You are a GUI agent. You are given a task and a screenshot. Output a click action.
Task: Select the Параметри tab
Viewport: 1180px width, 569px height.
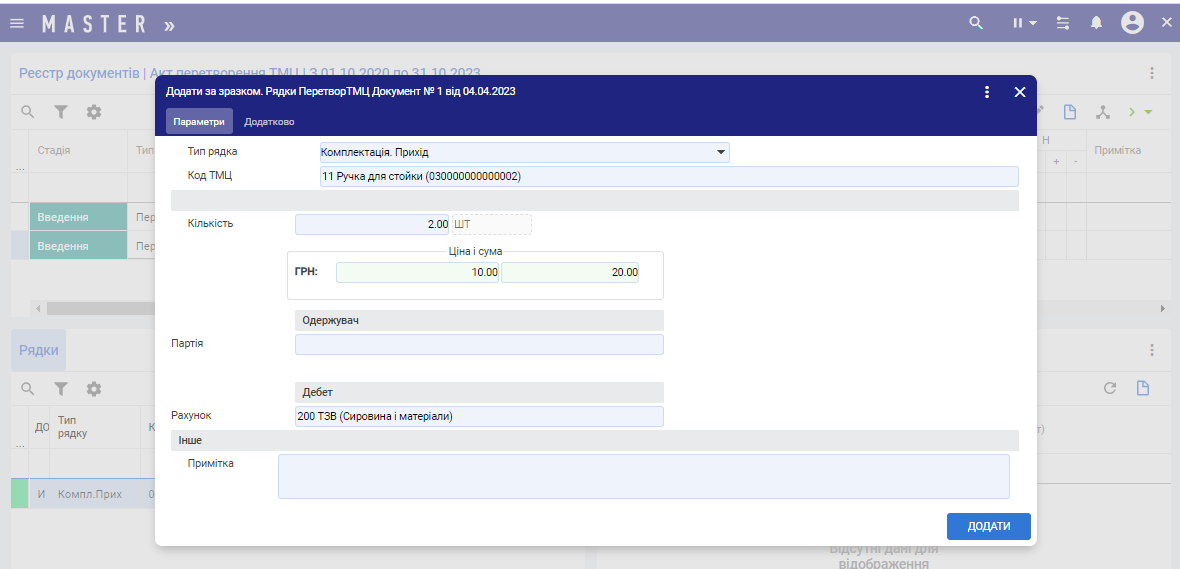(x=199, y=122)
